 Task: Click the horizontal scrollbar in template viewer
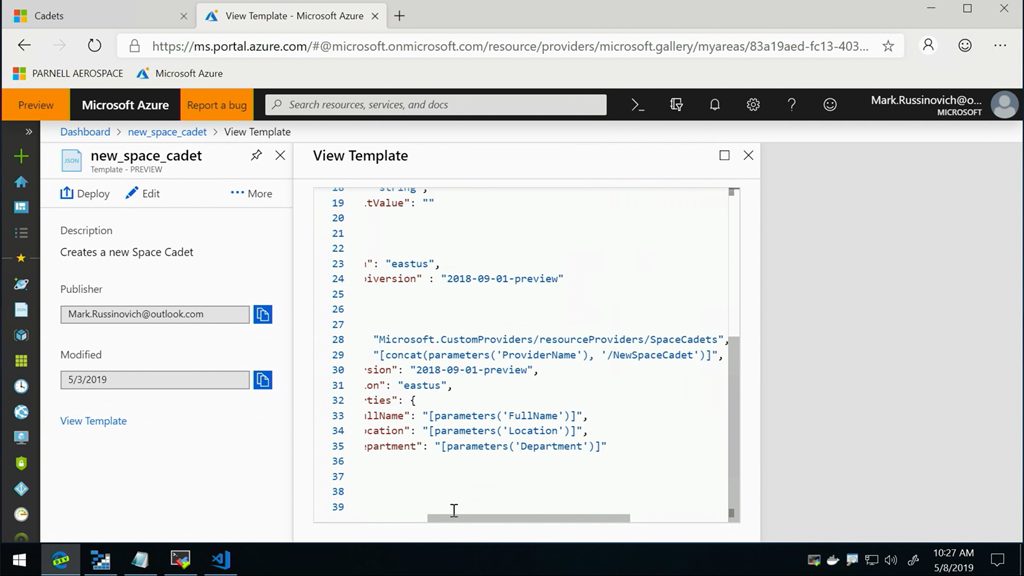528,518
